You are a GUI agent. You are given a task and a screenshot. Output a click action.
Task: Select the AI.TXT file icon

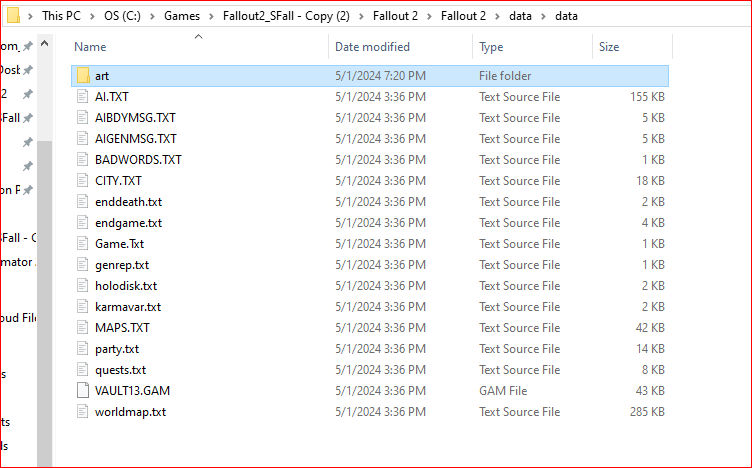pyautogui.click(x=83, y=96)
